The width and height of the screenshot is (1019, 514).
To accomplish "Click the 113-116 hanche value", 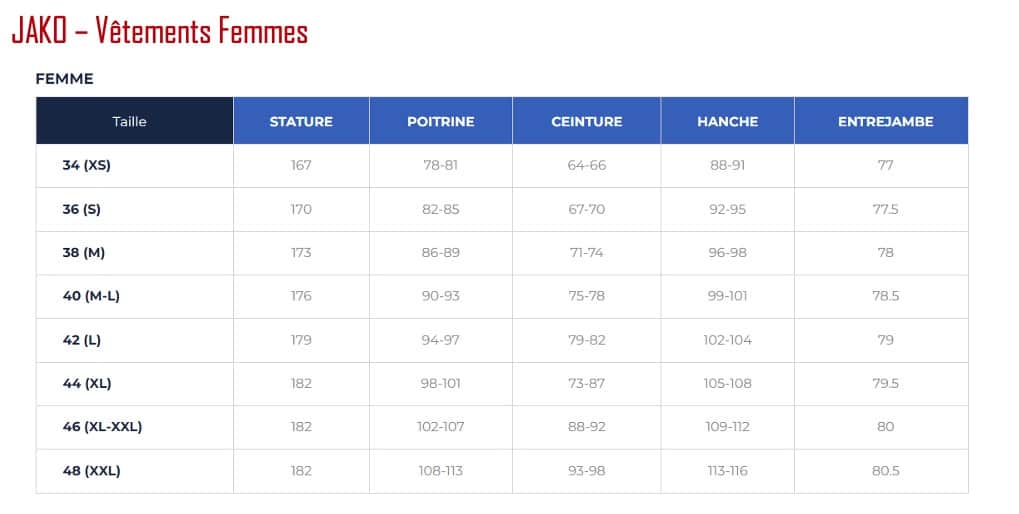I will point(728,470).
